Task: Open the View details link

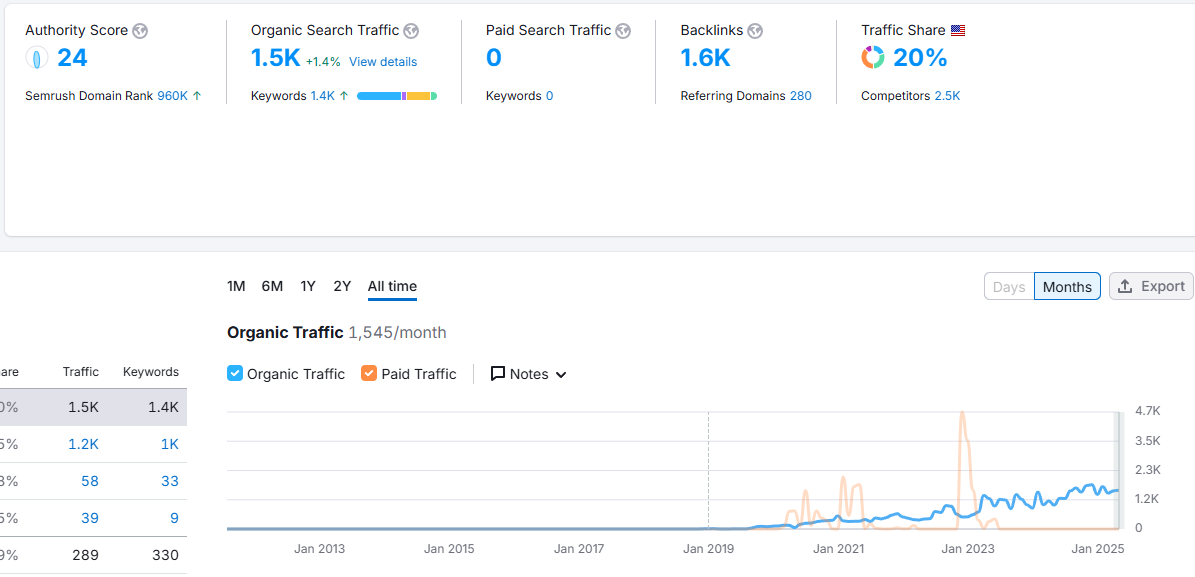Action: coord(383,62)
